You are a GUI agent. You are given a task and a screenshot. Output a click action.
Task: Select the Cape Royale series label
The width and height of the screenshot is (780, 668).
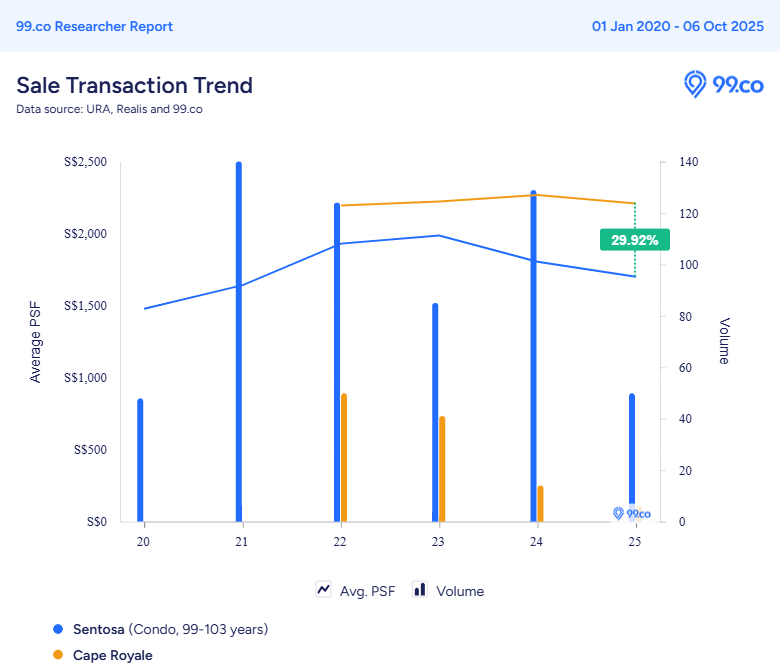(113, 655)
